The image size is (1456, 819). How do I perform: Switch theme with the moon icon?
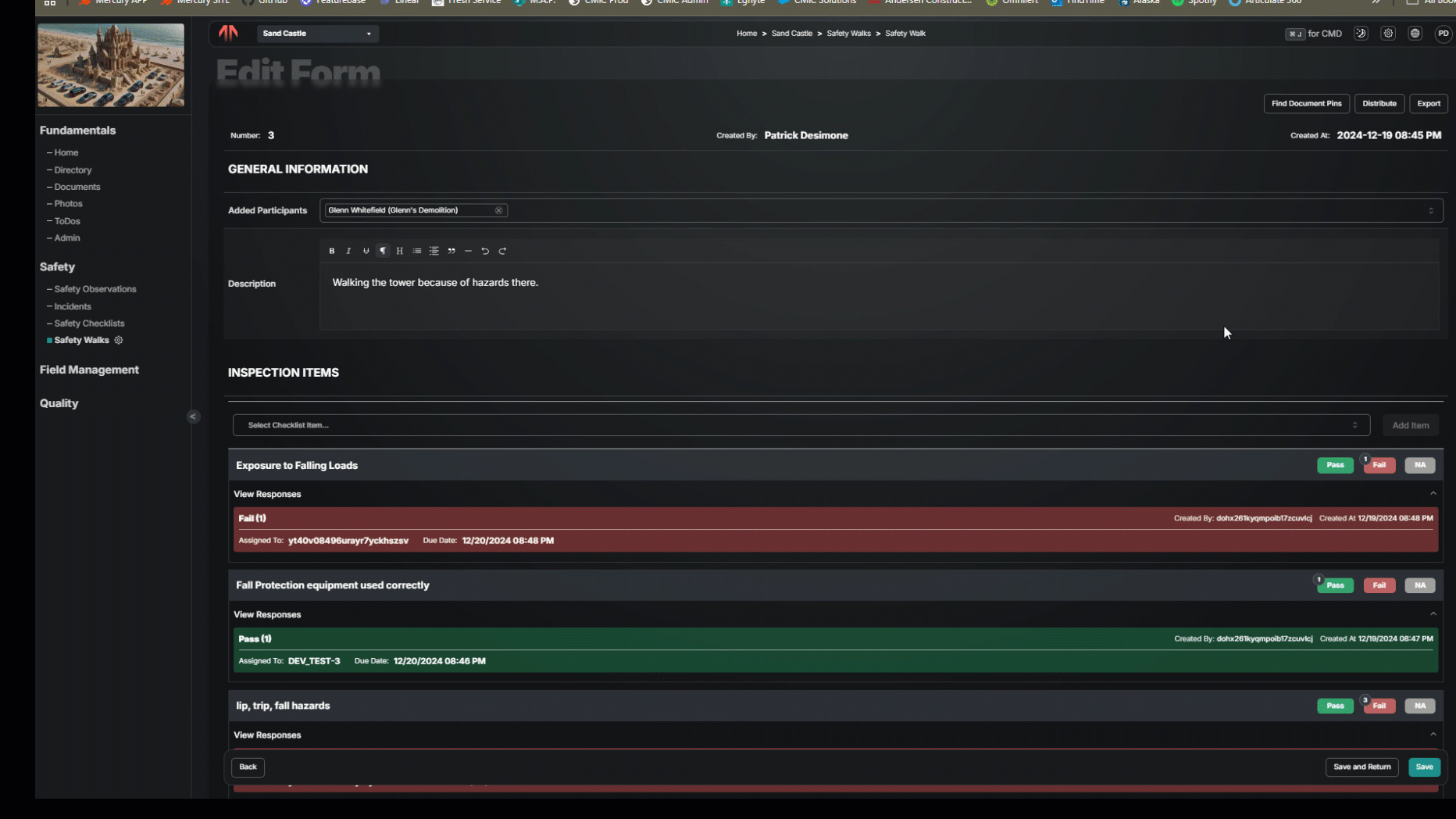tap(1361, 34)
